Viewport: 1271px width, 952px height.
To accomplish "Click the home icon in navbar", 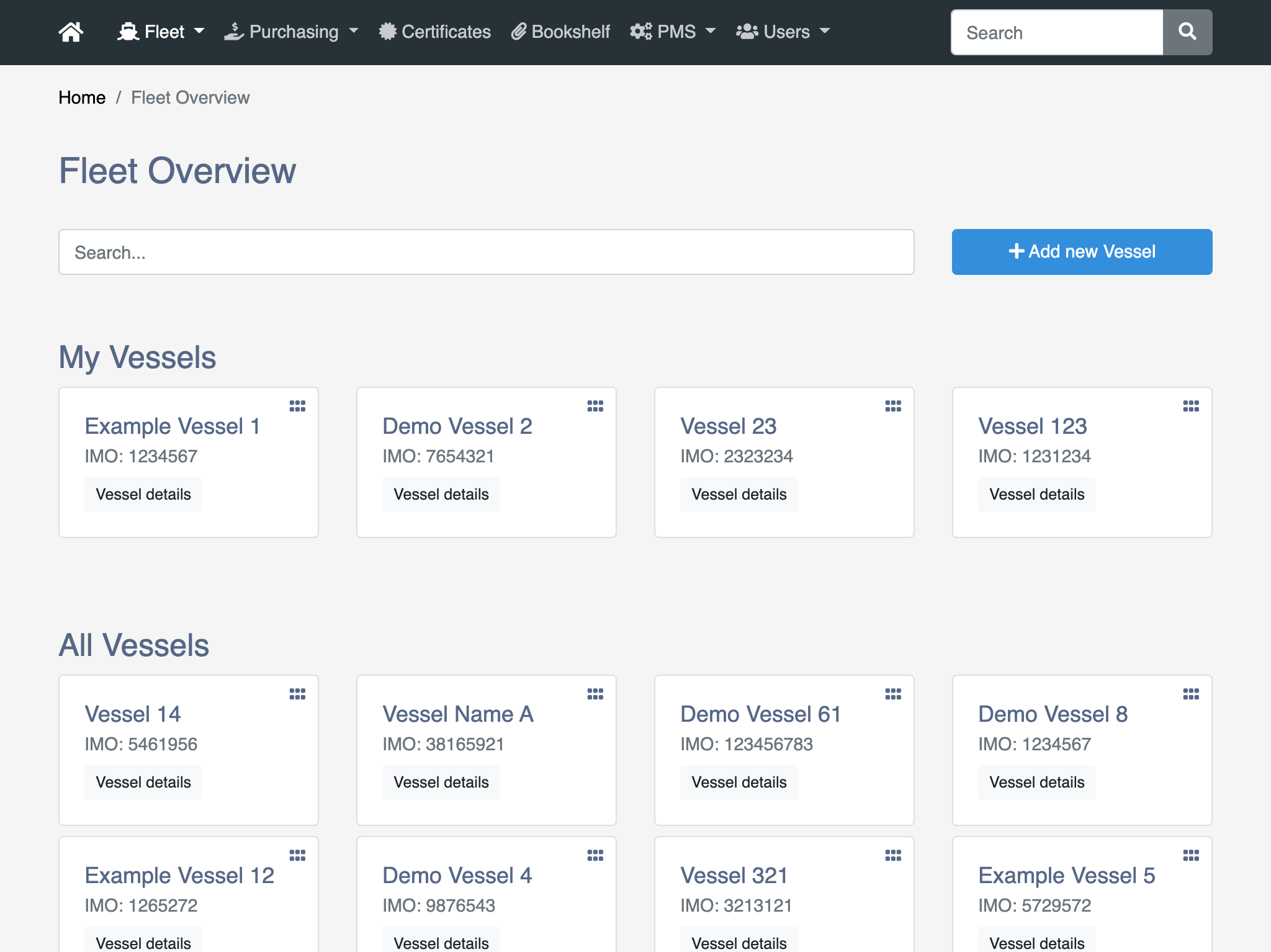I will (71, 32).
